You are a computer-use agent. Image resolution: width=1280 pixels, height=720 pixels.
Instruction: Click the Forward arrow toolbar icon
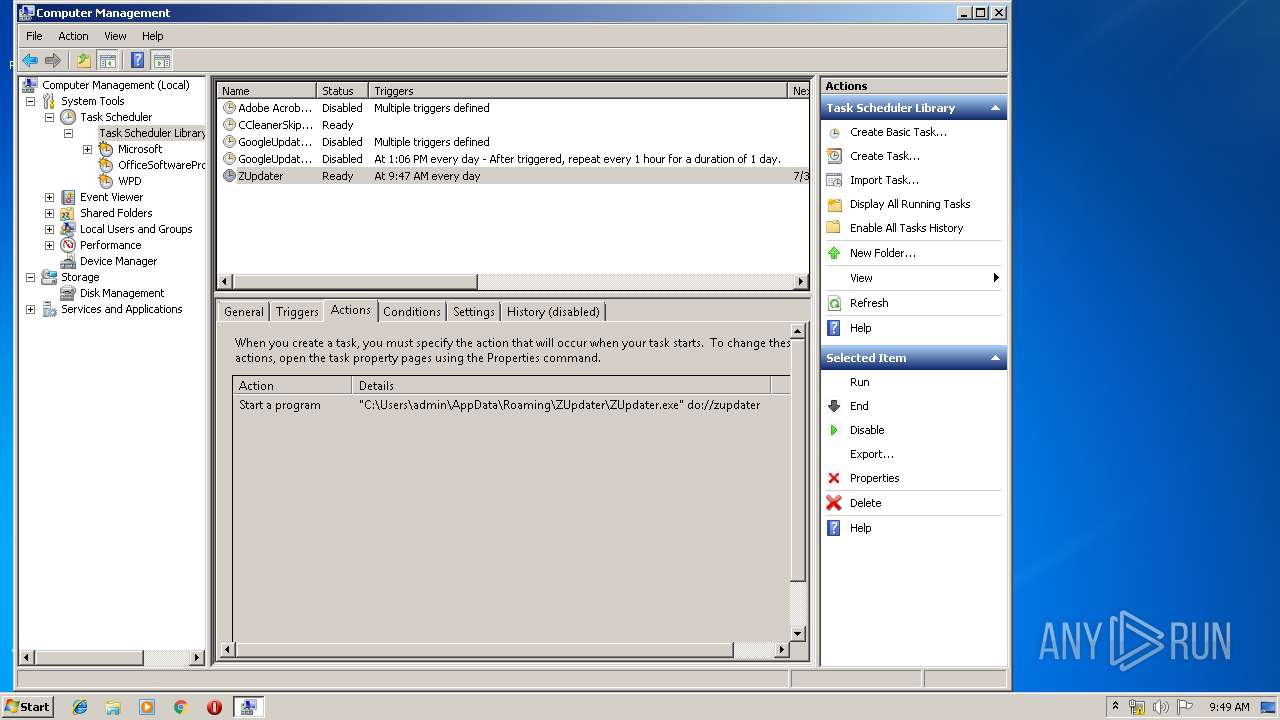click(53, 61)
